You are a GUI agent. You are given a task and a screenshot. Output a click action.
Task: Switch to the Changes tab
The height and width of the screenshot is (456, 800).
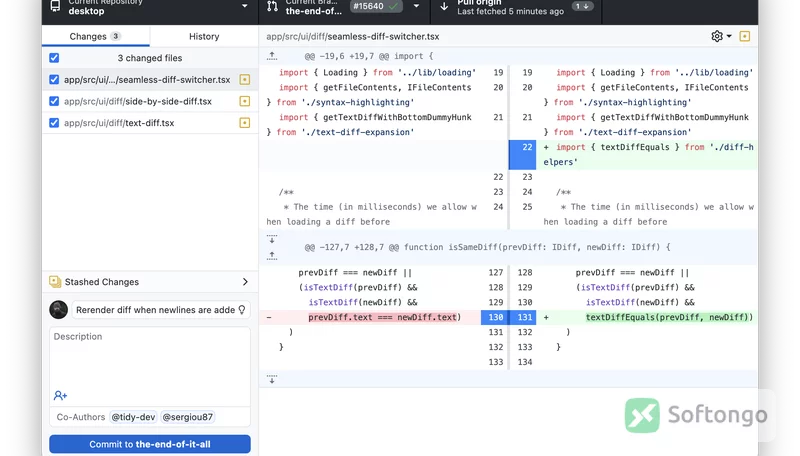pyautogui.click(x=95, y=36)
